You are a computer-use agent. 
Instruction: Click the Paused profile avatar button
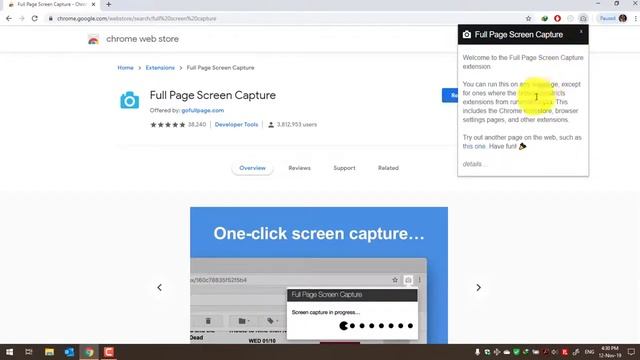[613, 18]
